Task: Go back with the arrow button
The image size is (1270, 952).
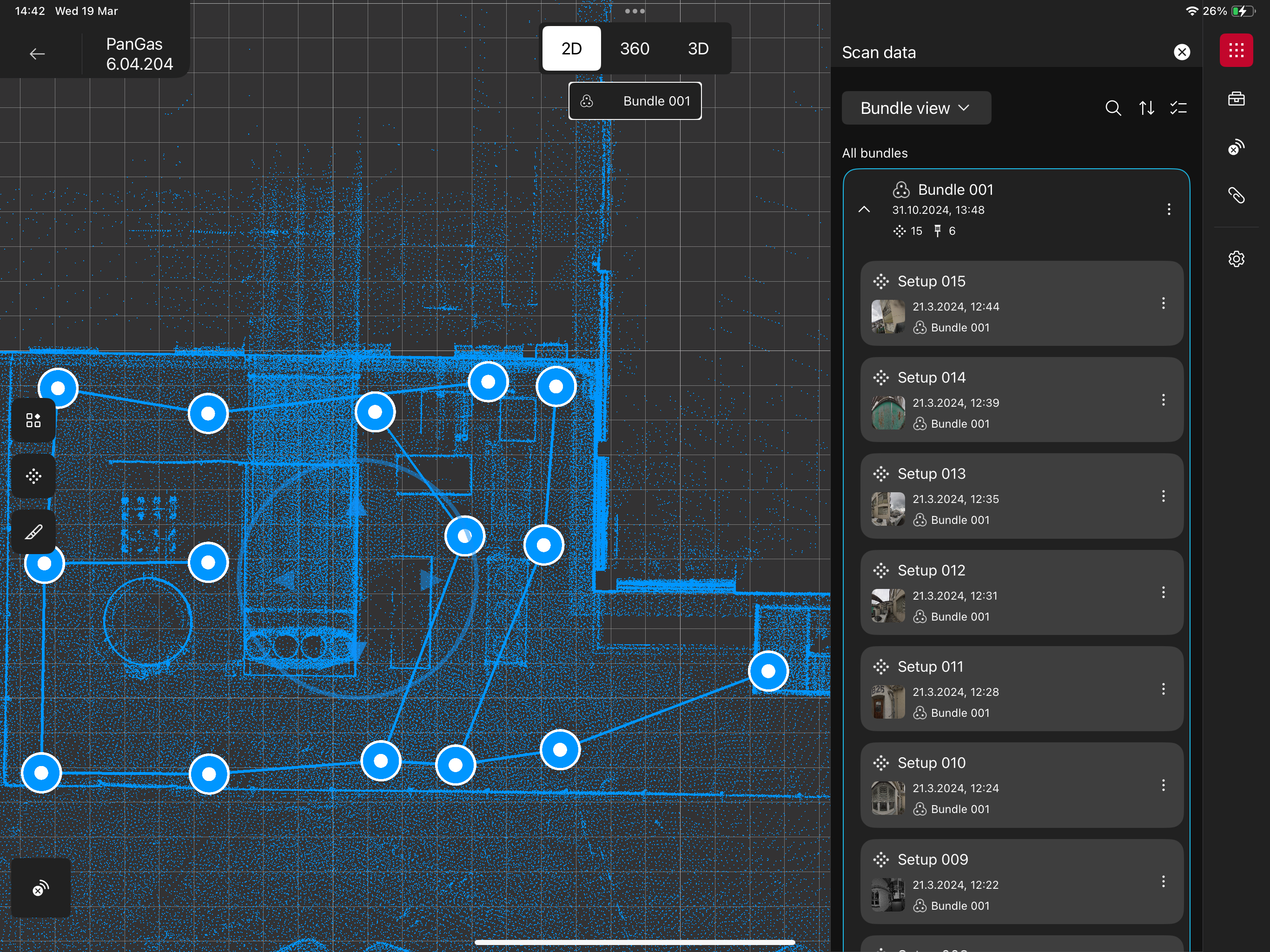Action: click(37, 54)
